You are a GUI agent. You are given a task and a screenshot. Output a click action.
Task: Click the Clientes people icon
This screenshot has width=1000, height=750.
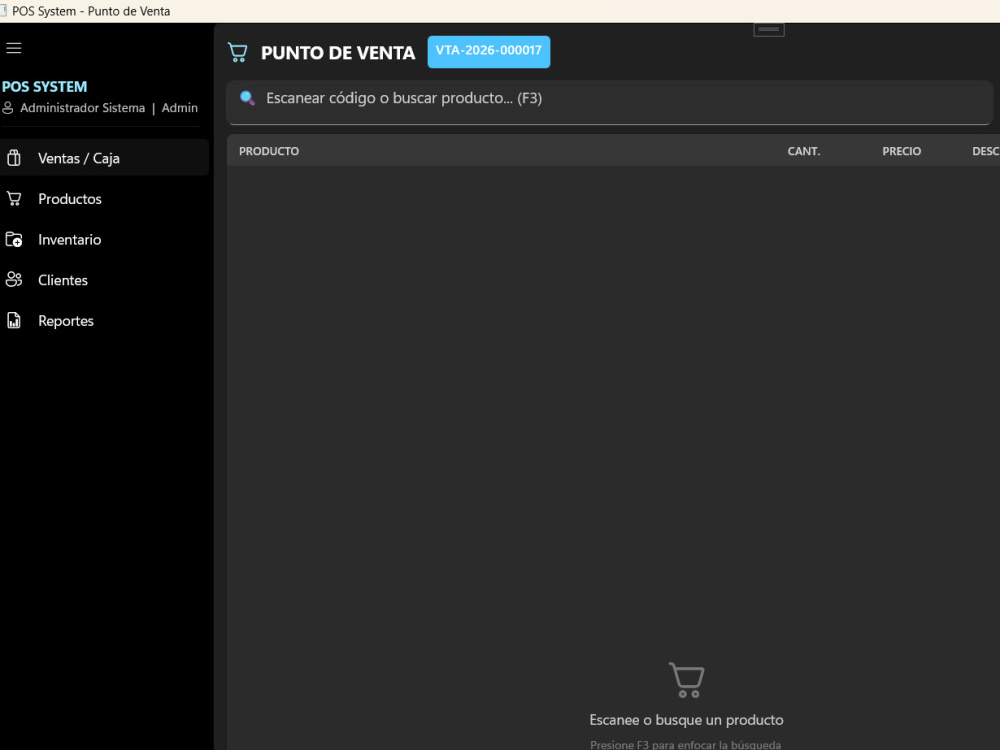click(x=14, y=279)
